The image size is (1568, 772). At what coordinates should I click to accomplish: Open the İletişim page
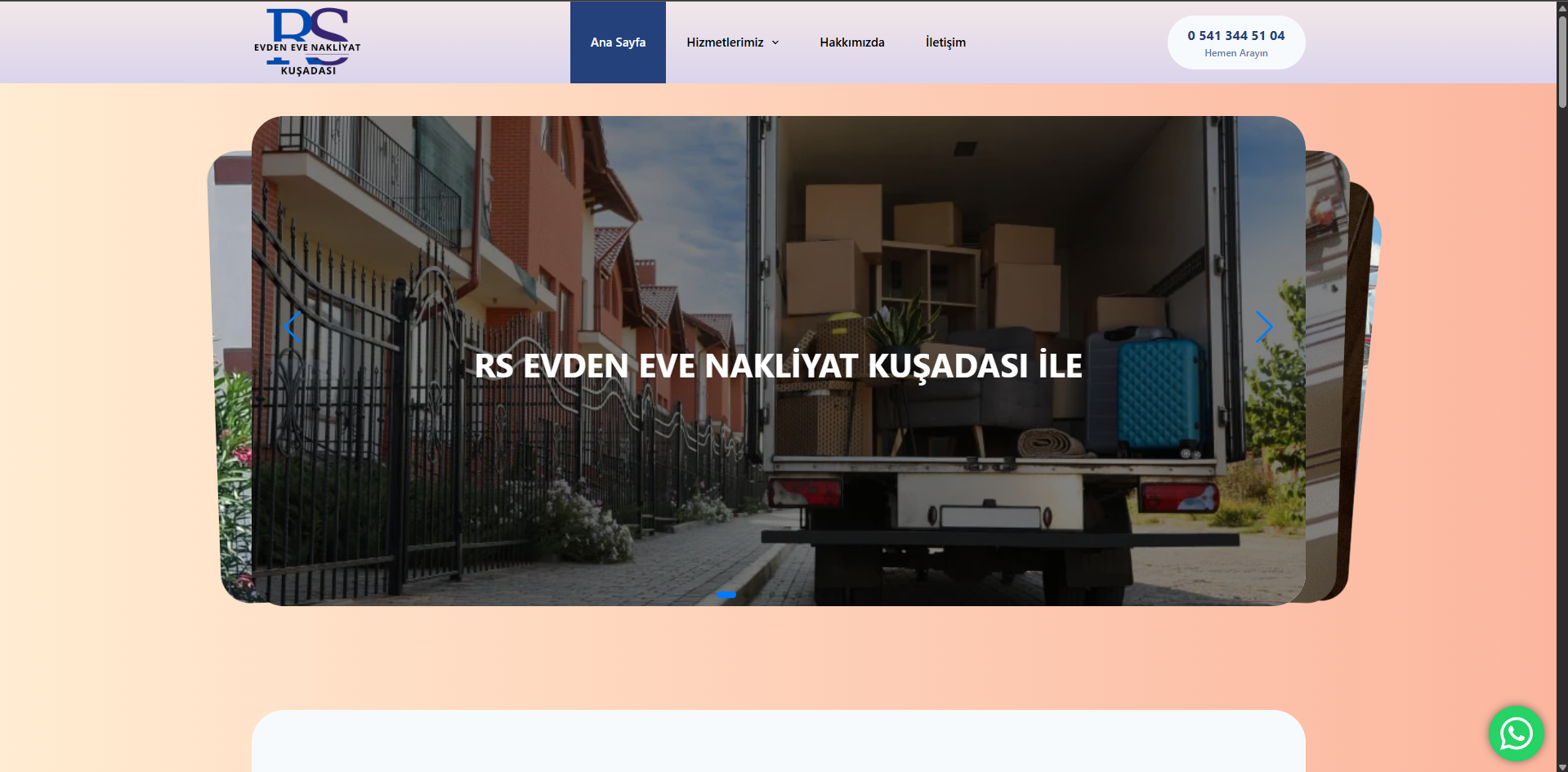(945, 42)
